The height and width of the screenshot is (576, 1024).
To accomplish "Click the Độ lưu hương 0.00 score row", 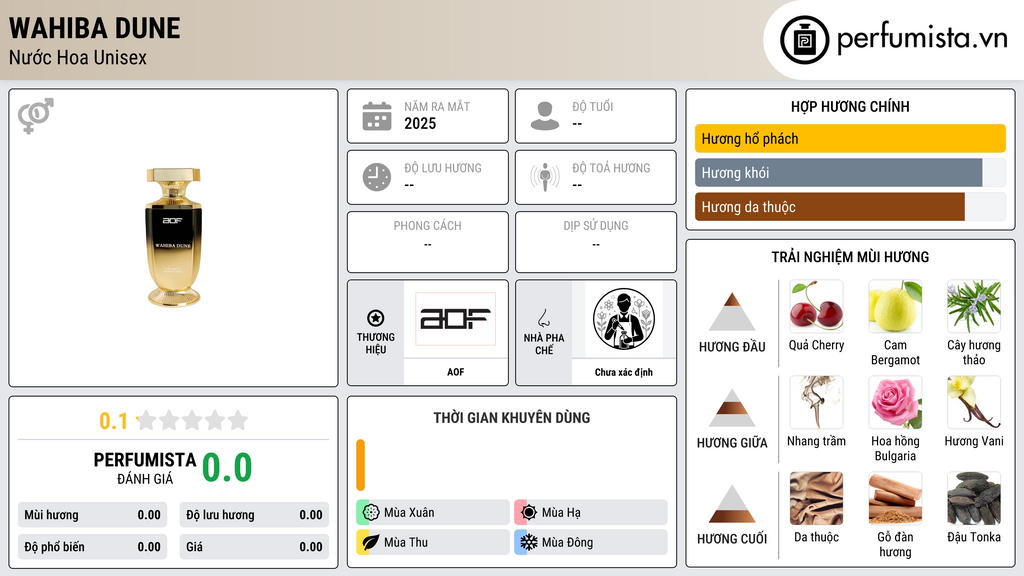I will 254,515.
